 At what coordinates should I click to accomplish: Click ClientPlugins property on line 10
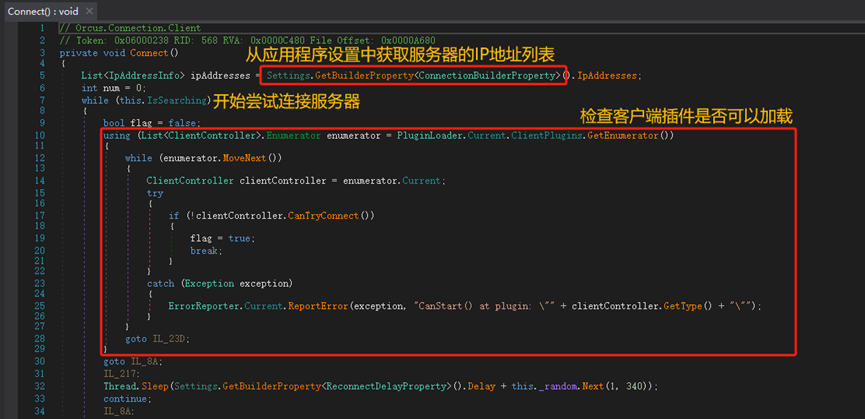click(x=546, y=136)
